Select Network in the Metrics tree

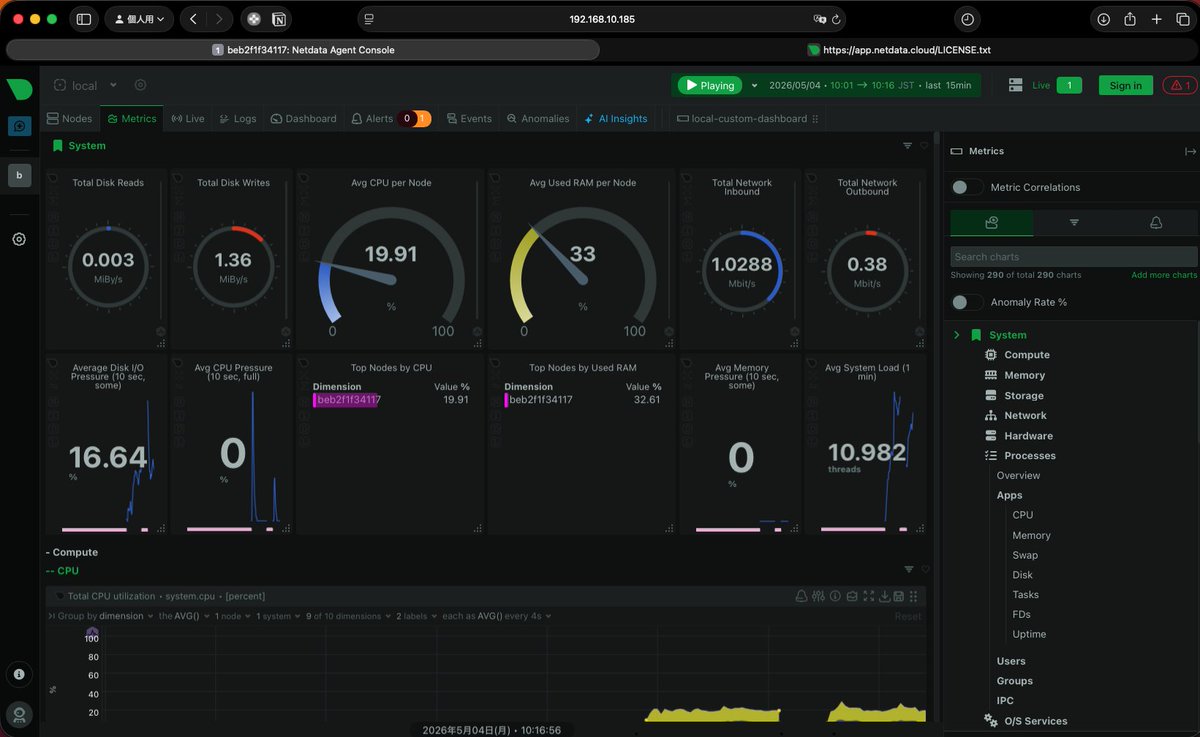point(1025,415)
